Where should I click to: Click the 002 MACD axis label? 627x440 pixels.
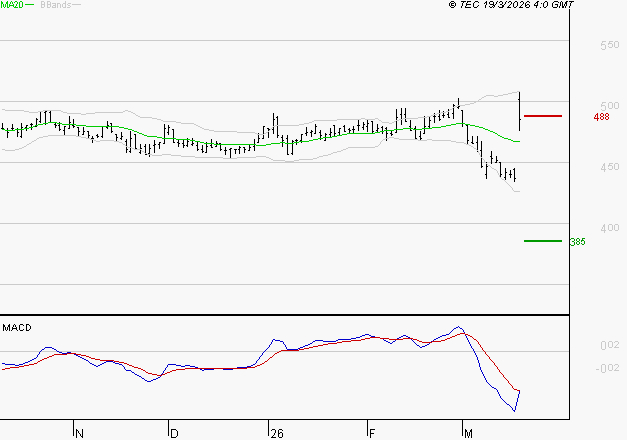click(610, 345)
